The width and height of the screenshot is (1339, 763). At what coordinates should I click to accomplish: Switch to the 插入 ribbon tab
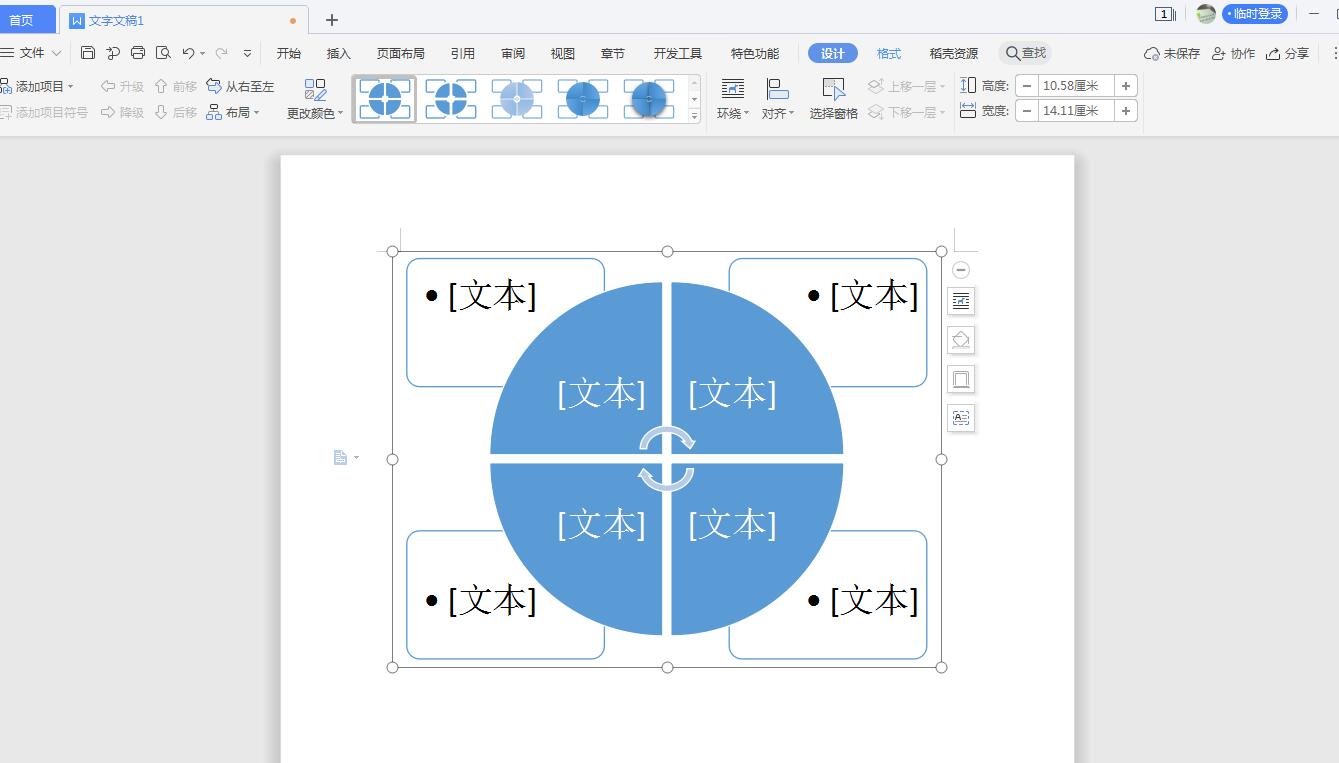coord(337,53)
